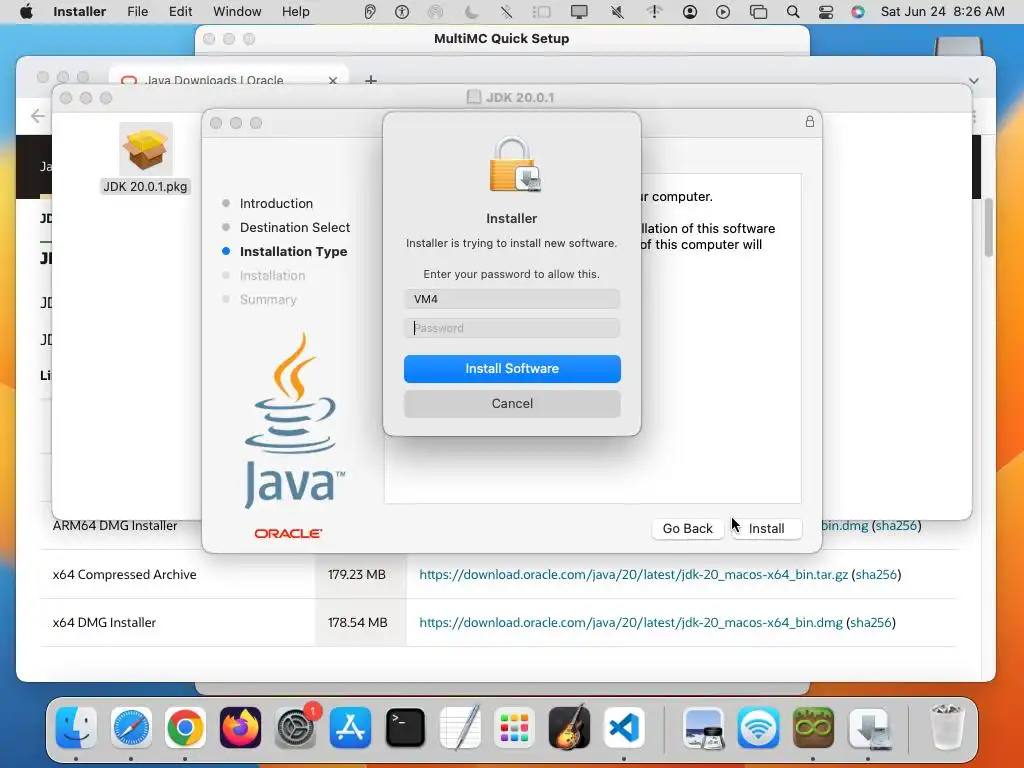Open the Apple menu
The height and width of the screenshot is (768, 1024).
click(x=26, y=12)
